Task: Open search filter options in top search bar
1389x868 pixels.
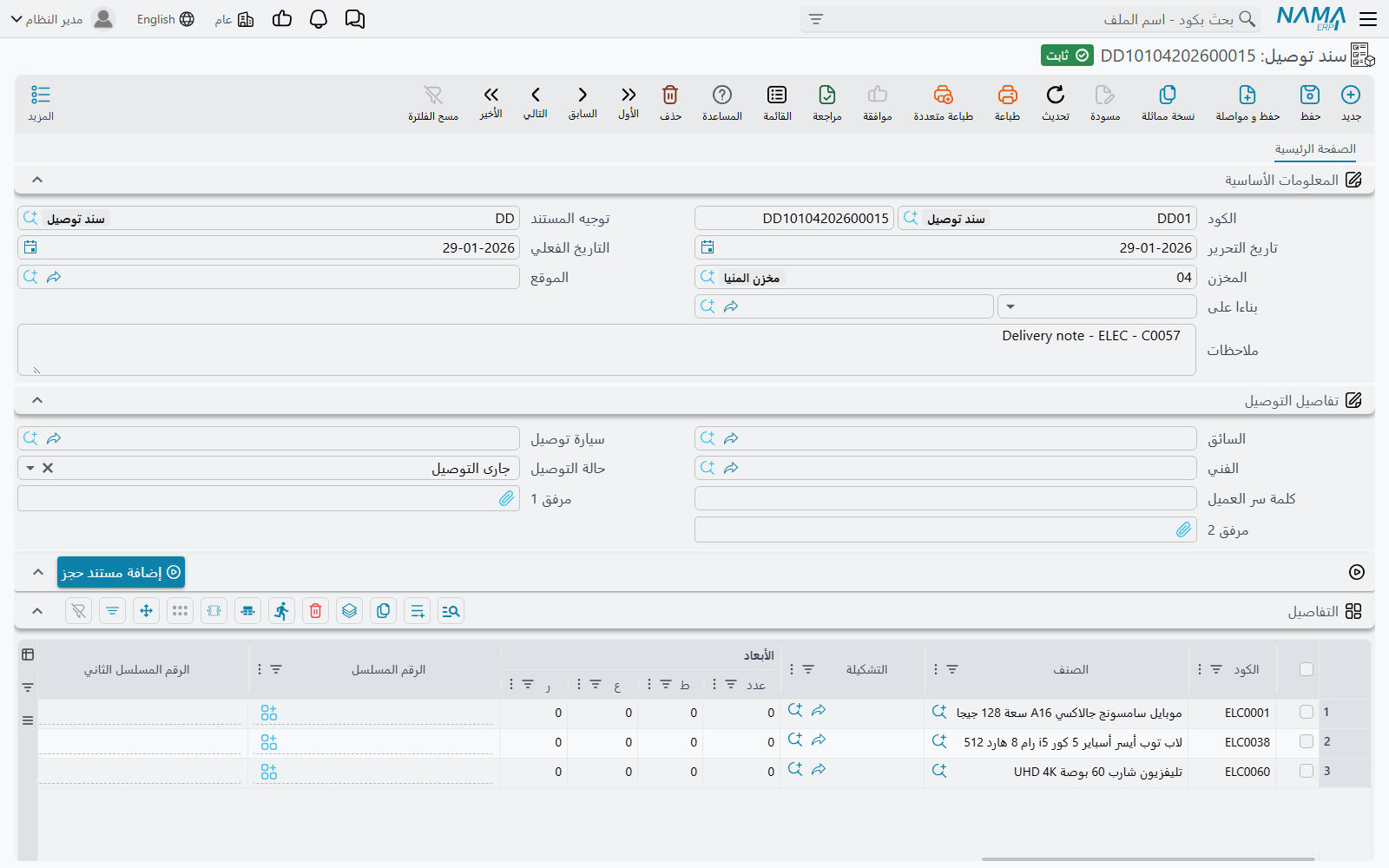Action: coord(816,19)
